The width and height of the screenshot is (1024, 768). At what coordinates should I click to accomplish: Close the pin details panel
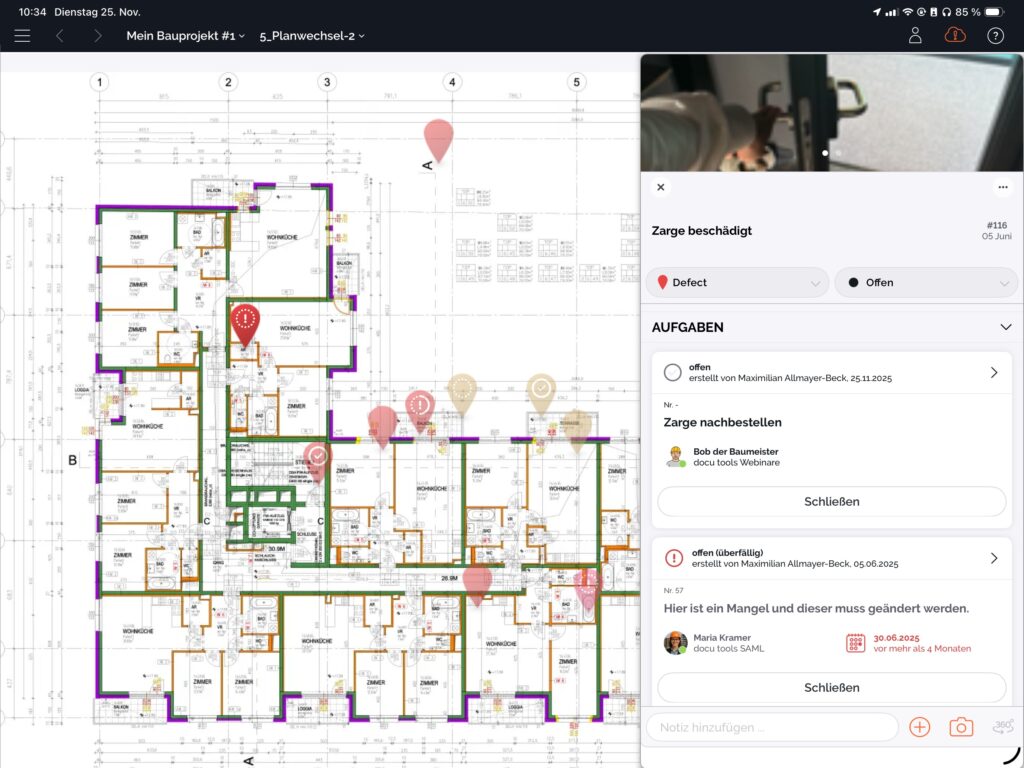coord(660,187)
